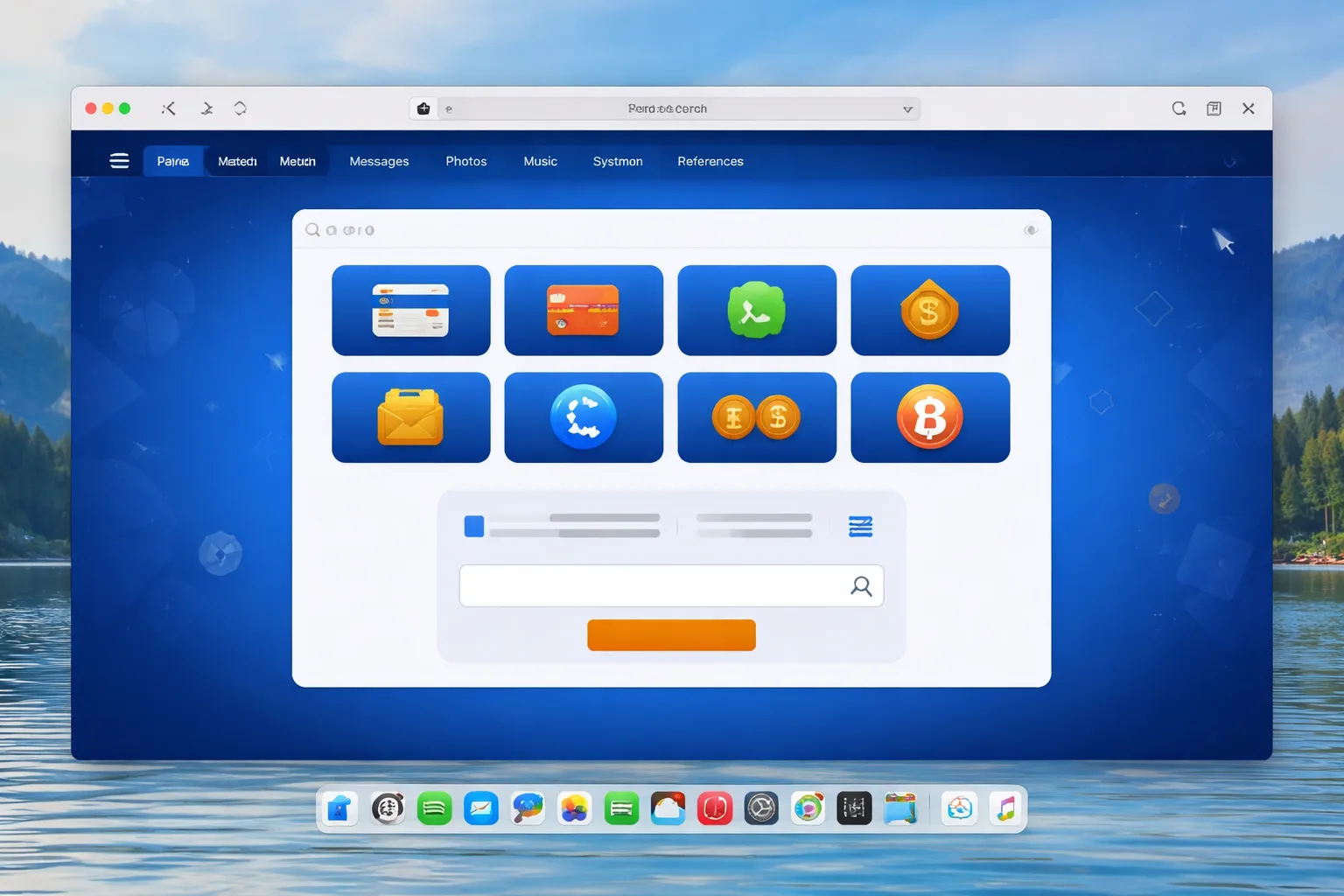Switch to the Matech tab

click(237, 161)
